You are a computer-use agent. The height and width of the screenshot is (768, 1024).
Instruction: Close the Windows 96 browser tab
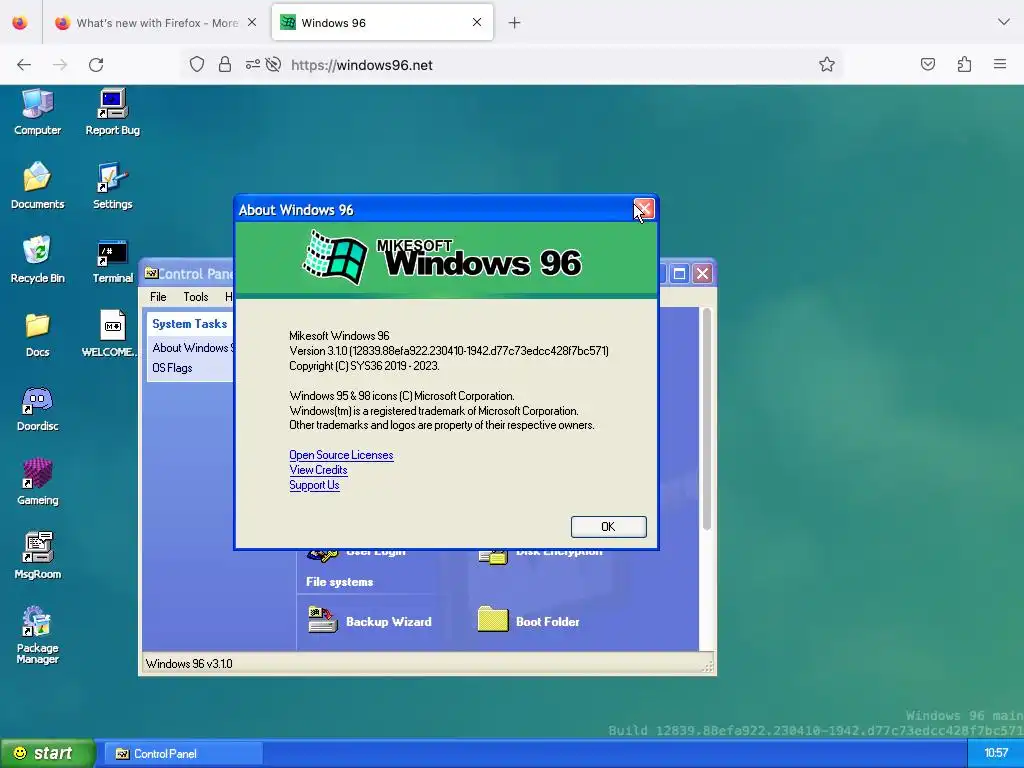coord(477,22)
